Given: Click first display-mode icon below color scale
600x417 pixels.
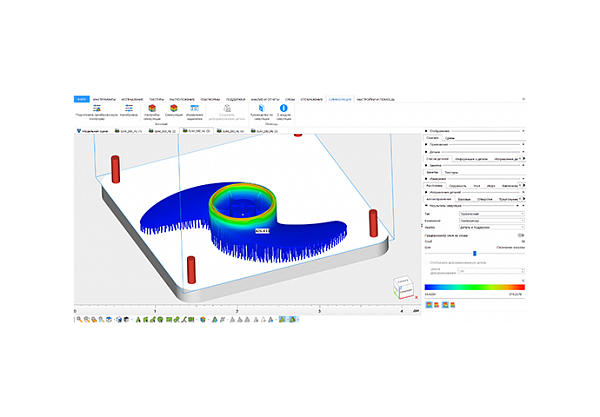Looking at the screenshot, I should click(x=428, y=303).
